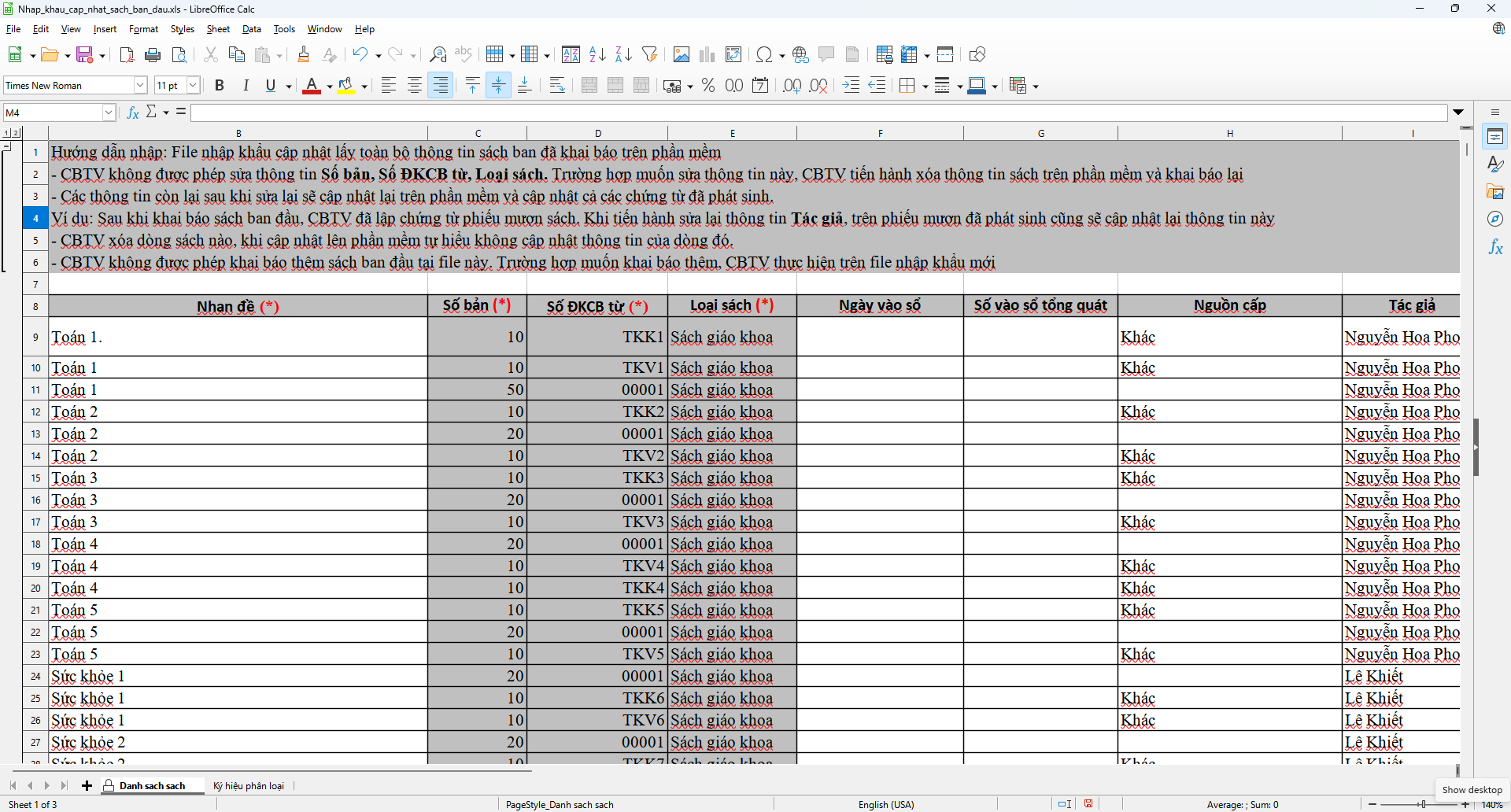Add a new sheet
The width and height of the screenshot is (1511, 812).
(87, 785)
